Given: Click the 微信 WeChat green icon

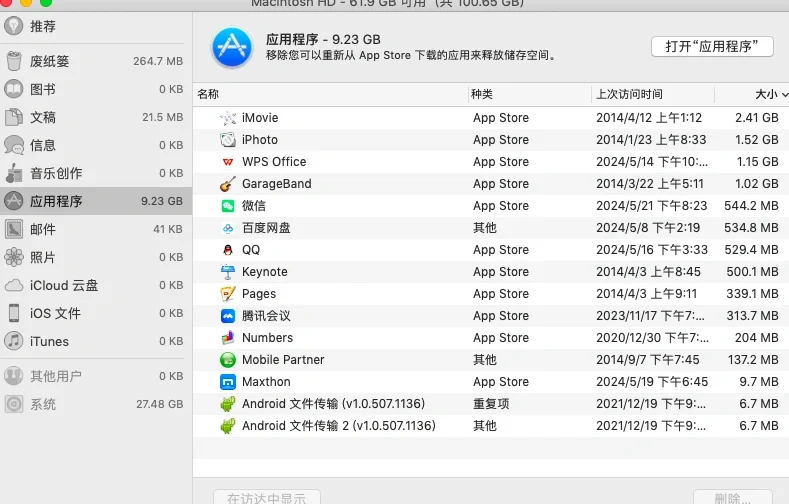Looking at the screenshot, I should click(x=228, y=206).
